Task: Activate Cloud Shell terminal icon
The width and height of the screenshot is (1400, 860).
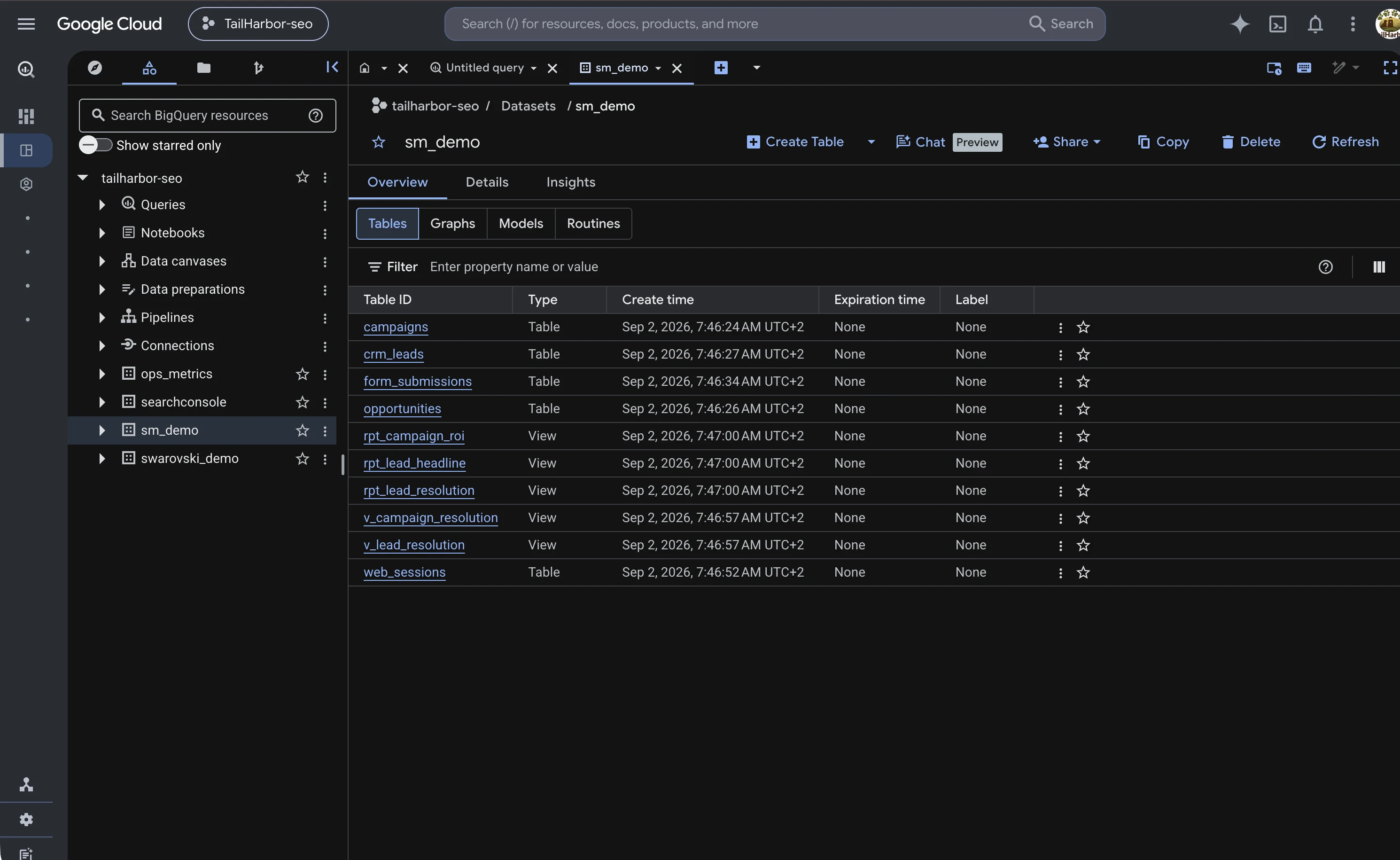Action: [x=1278, y=24]
